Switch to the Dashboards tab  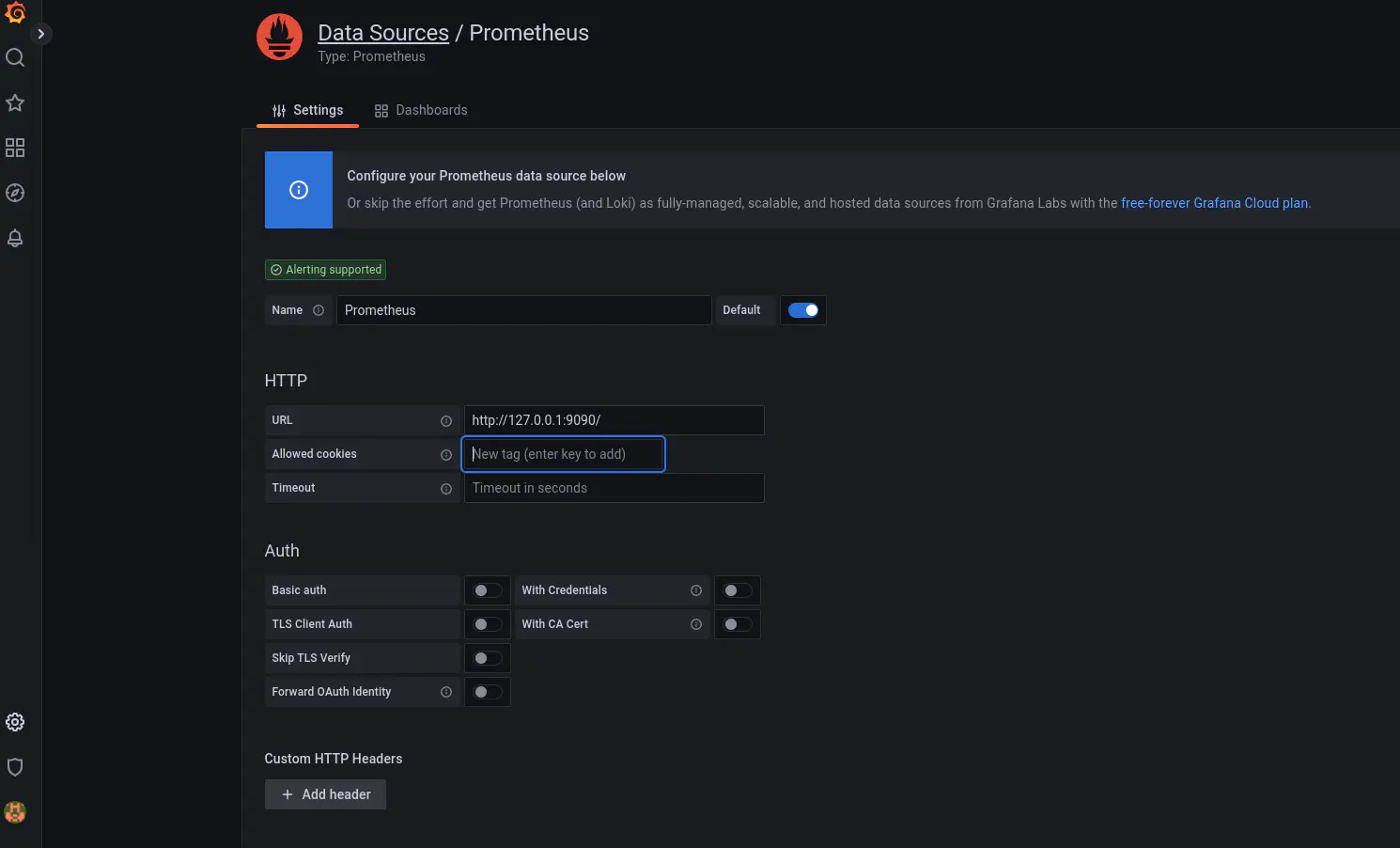point(420,110)
